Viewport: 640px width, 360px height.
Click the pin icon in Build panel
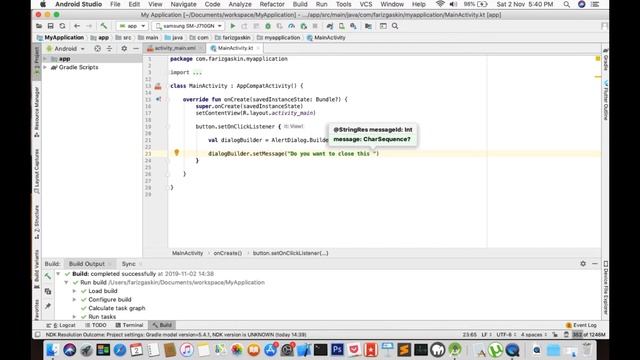point(48,306)
